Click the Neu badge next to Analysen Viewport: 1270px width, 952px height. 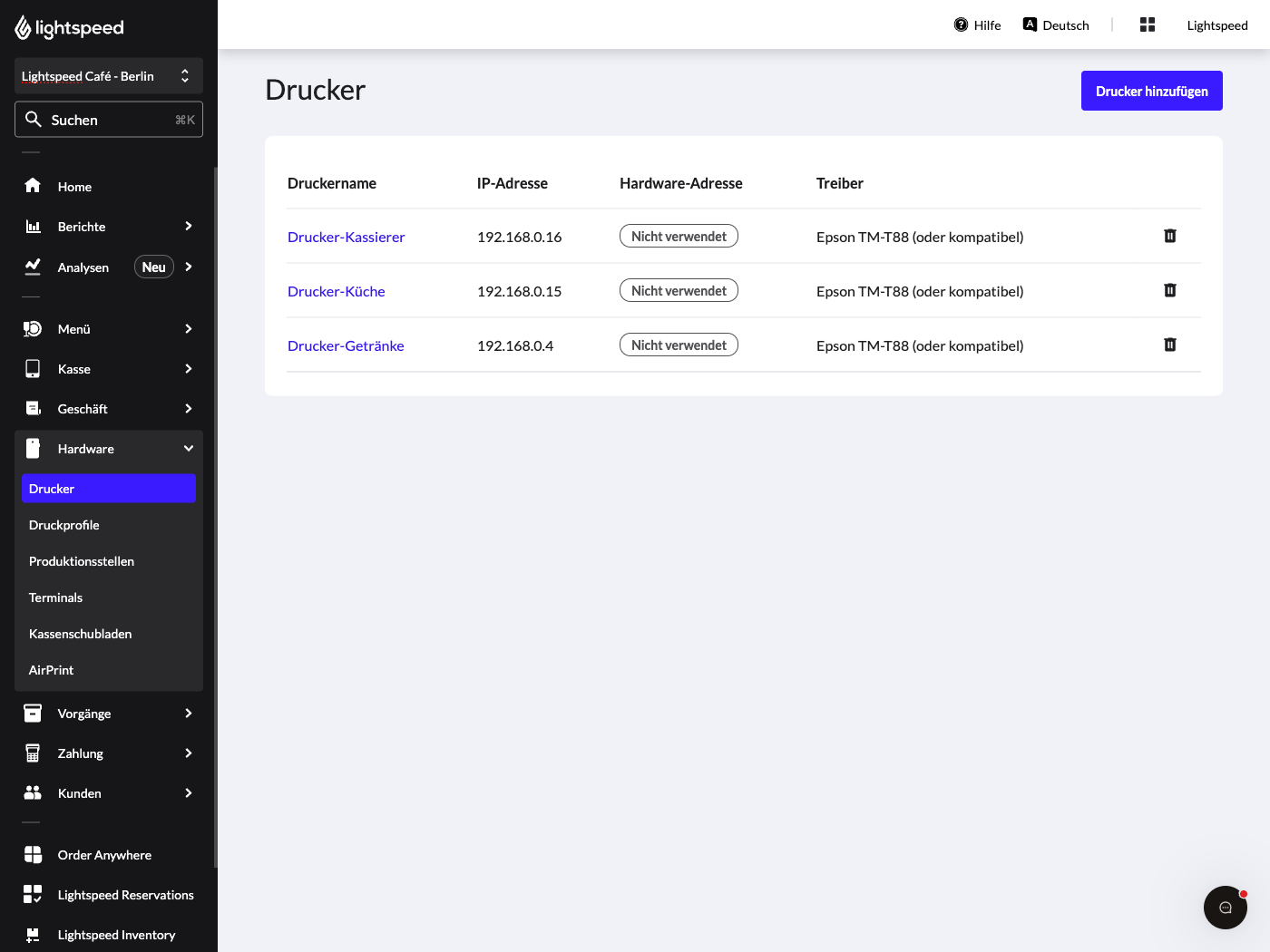(x=154, y=267)
